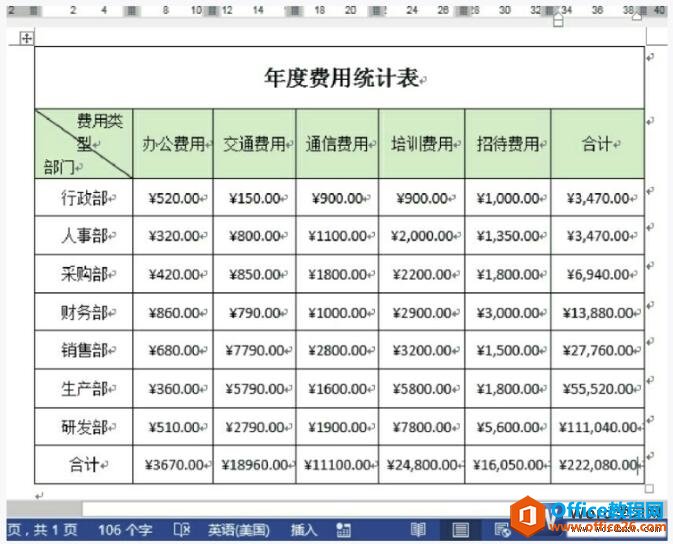Screen dimensions: 673x544
Task: Click cell '¥6,940.00' in 采购部 row
Action: [598, 274]
